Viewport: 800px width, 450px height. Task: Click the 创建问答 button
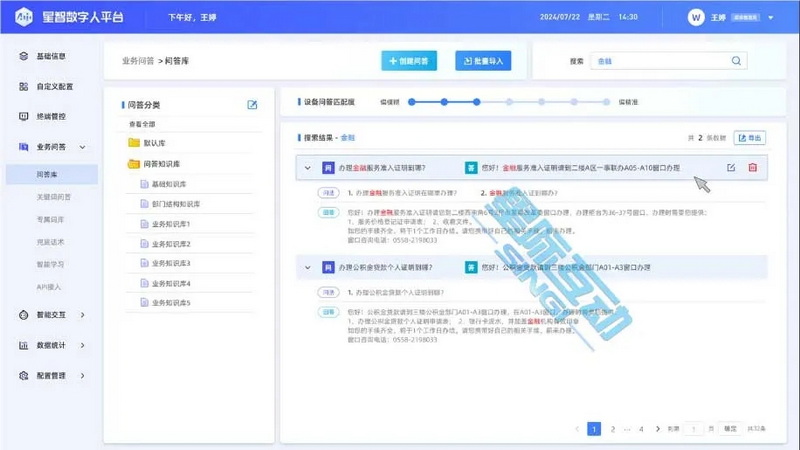tap(409, 61)
